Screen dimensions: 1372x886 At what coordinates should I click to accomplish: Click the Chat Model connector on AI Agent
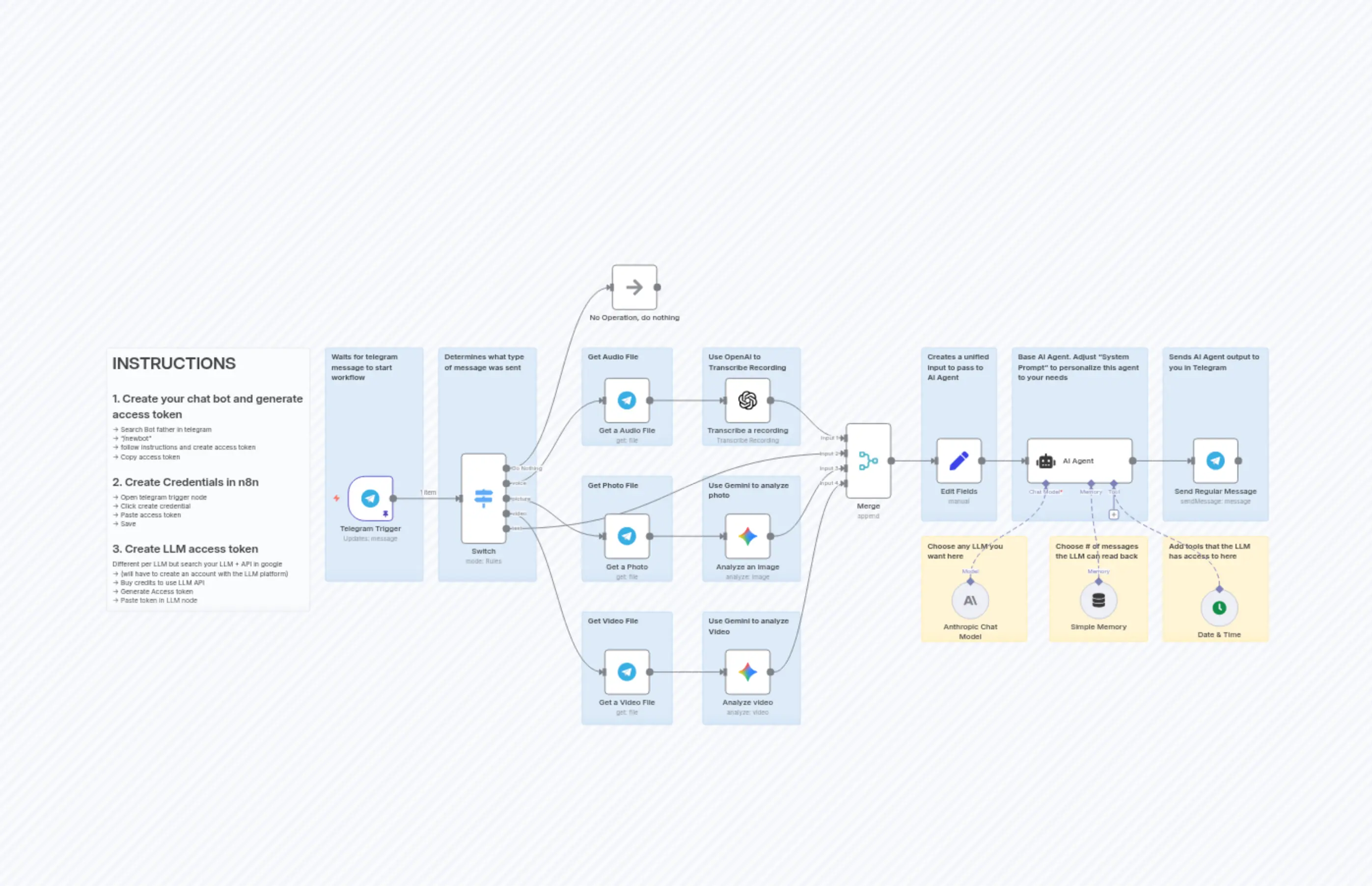click(1046, 483)
